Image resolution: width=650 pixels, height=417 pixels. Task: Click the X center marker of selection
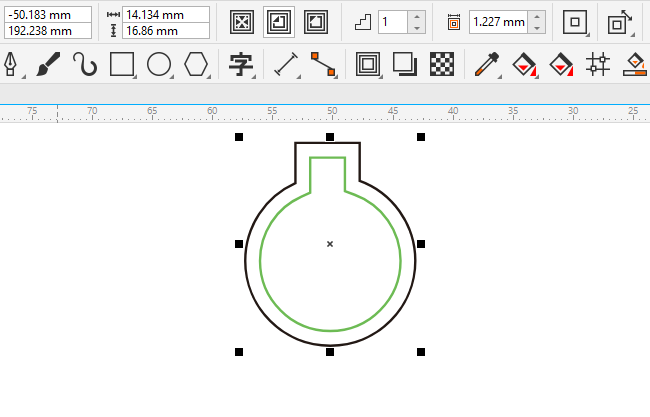click(330, 244)
